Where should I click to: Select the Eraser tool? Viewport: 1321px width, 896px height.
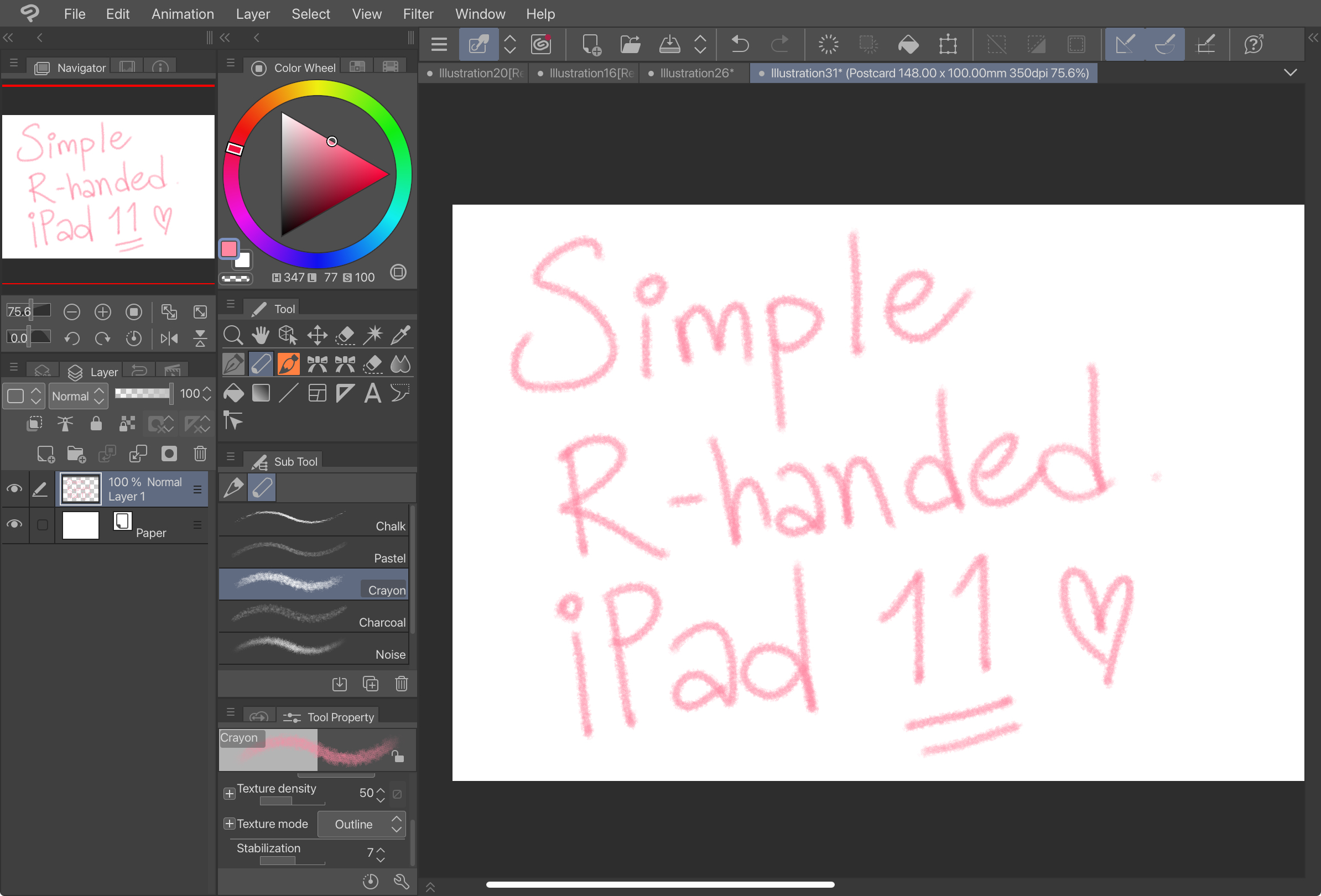coord(372,363)
